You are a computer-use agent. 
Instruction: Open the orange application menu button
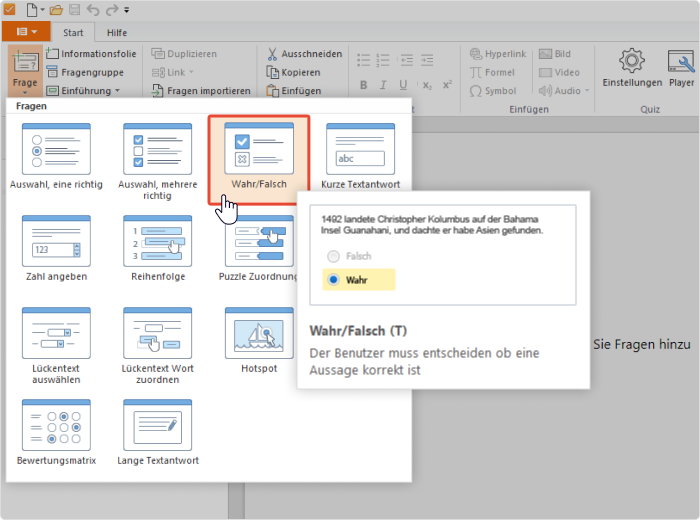point(26,32)
